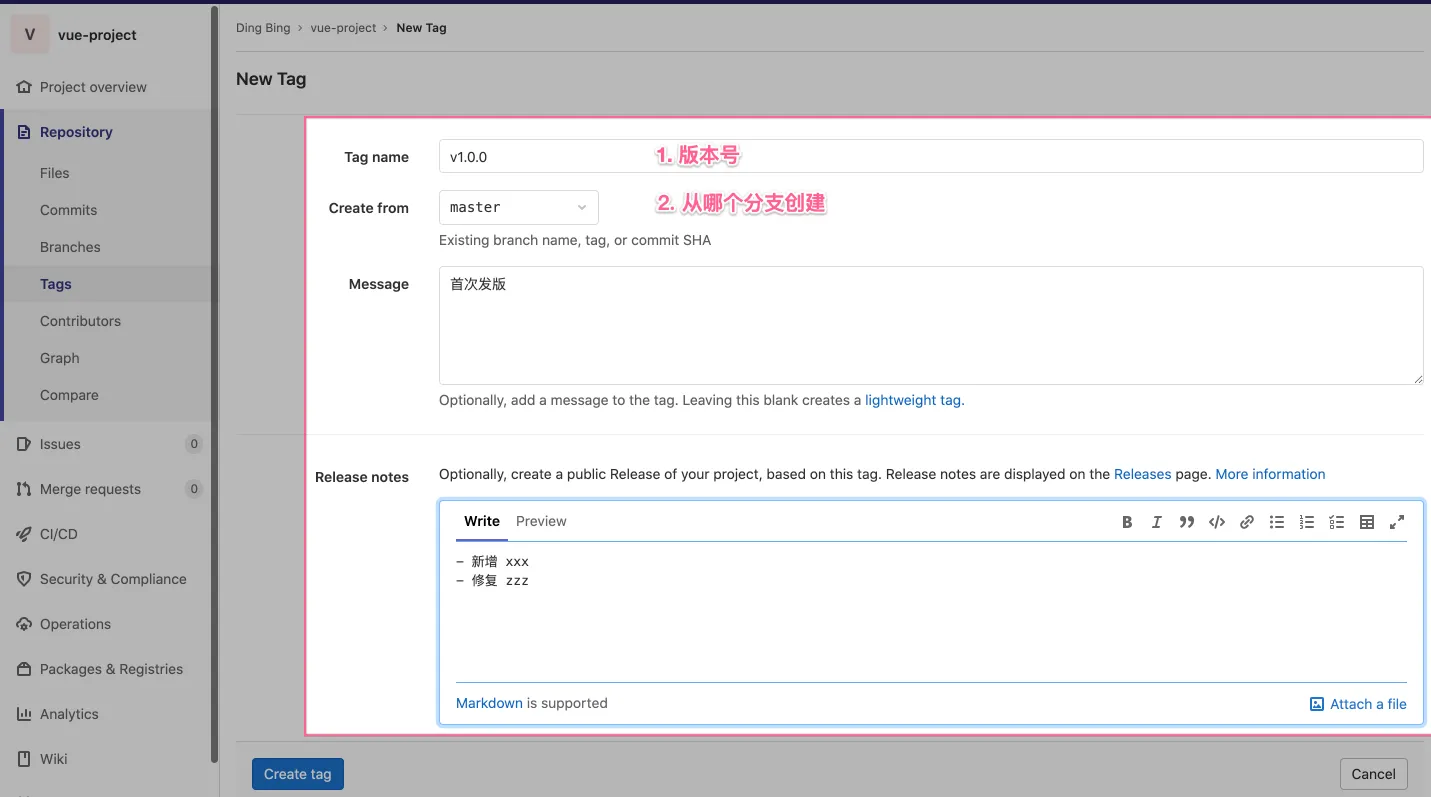Click the vue-project avatar letter V
Image resolution: width=1431 pixels, height=797 pixels.
click(x=30, y=34)
